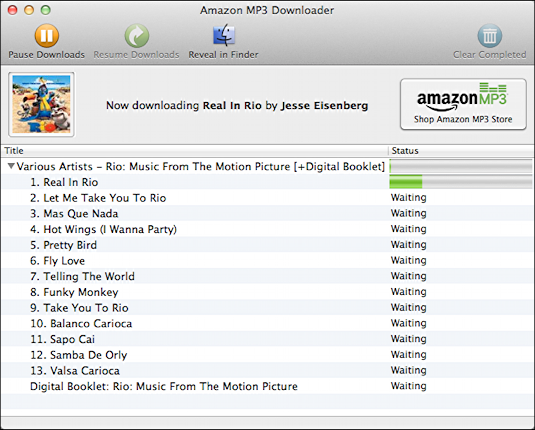The height and width of the screenshot is (430, 535).
Task: Select track 1 Real In Rio
Action: pos(268,182)
